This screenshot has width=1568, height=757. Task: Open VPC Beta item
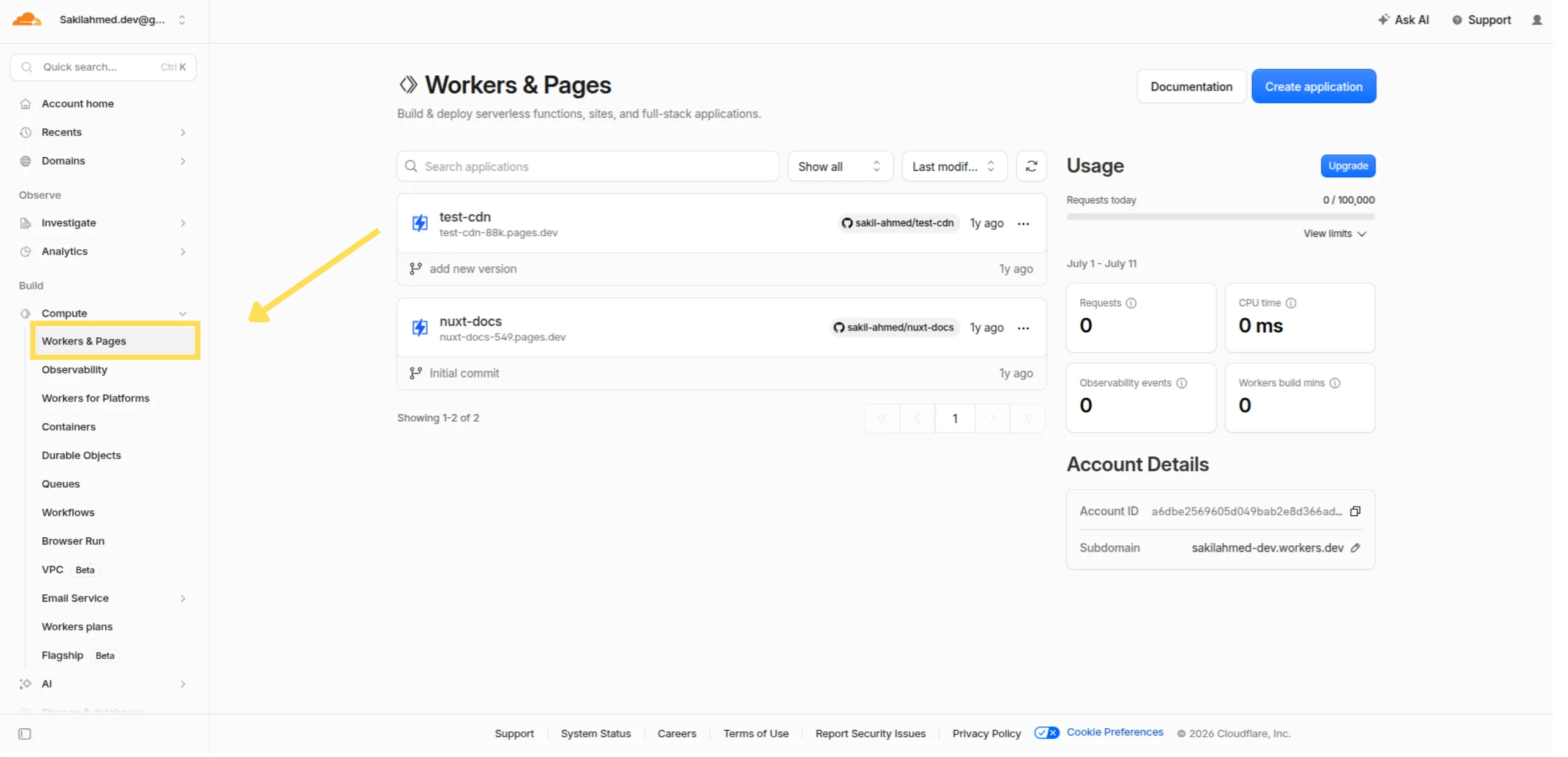pyautogui.click(x=70, y=570)
